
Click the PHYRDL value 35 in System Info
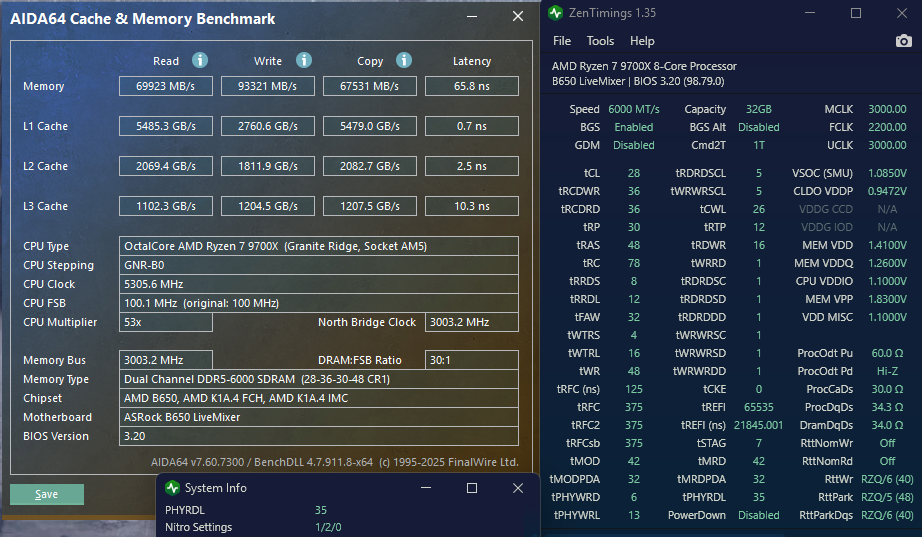[x=320, y=510]
